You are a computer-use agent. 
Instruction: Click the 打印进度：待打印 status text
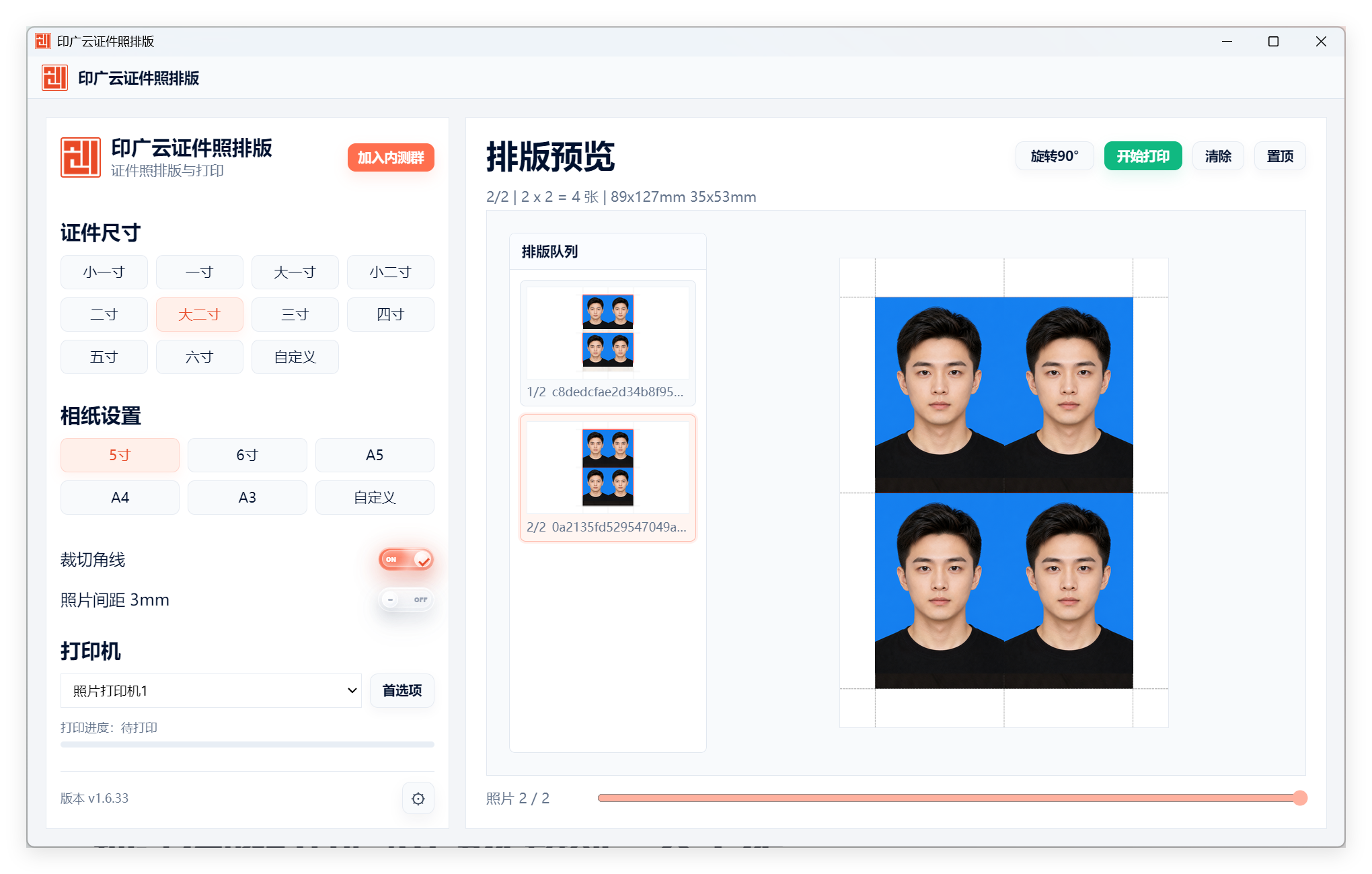point(109,727)
